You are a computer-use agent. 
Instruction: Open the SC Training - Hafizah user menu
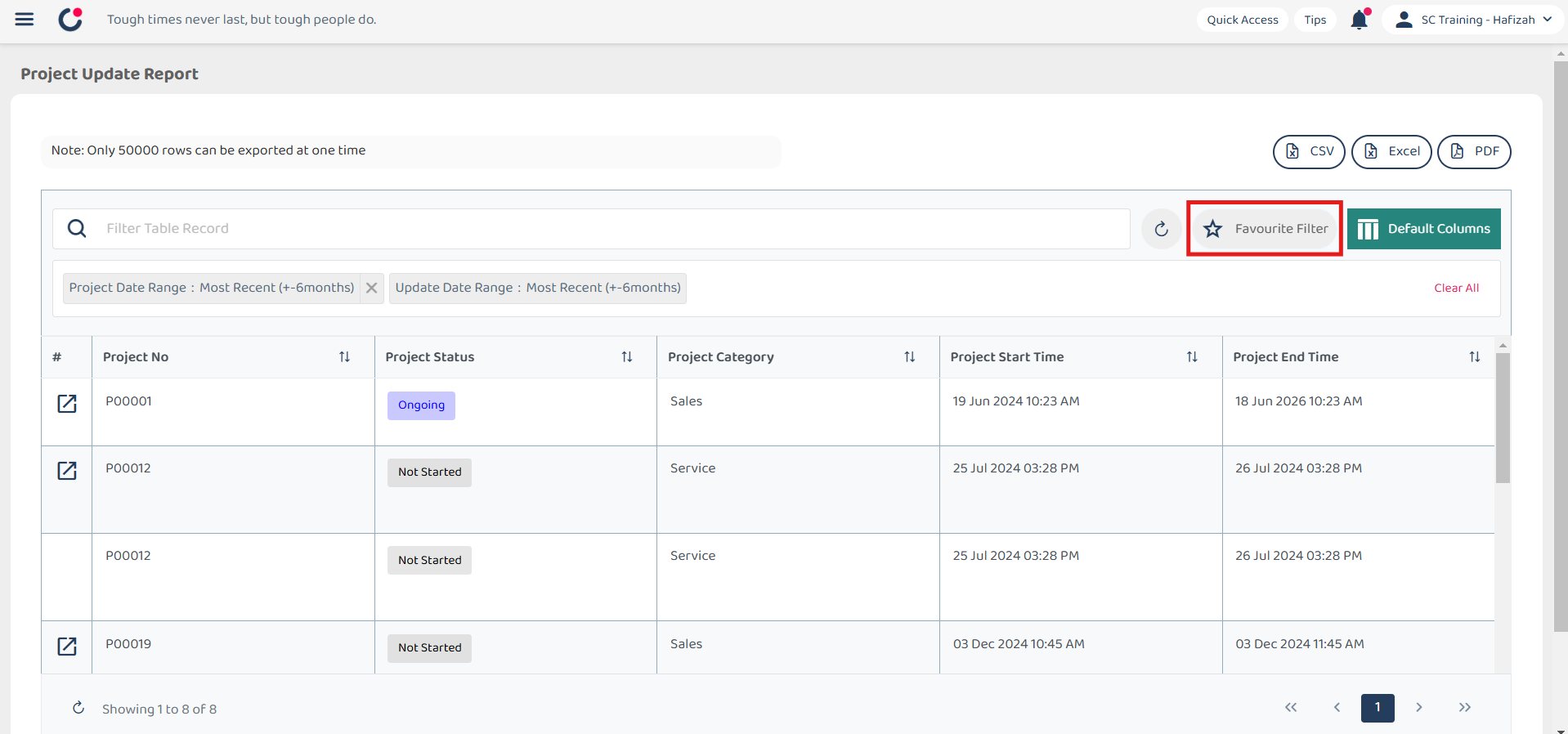pos(1473,20)
